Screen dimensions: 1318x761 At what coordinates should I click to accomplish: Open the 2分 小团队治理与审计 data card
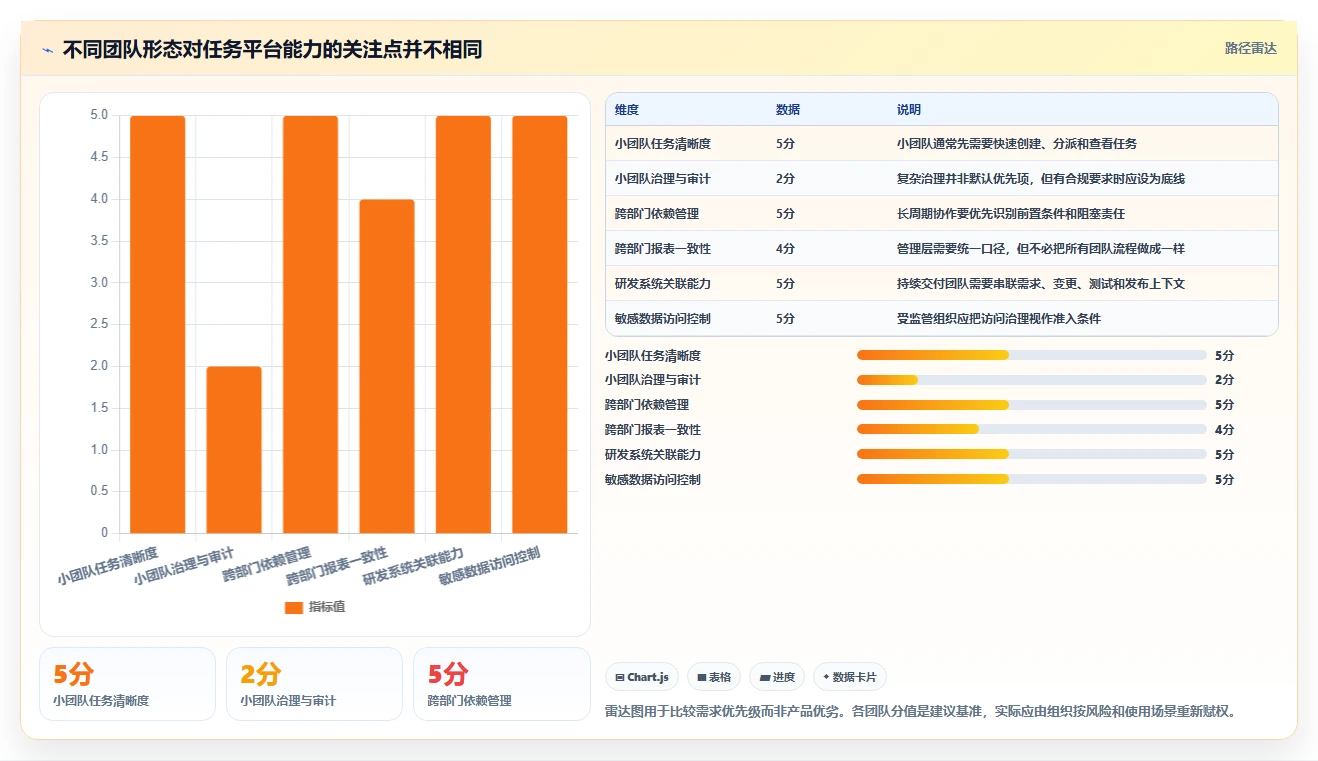[314, 684]
